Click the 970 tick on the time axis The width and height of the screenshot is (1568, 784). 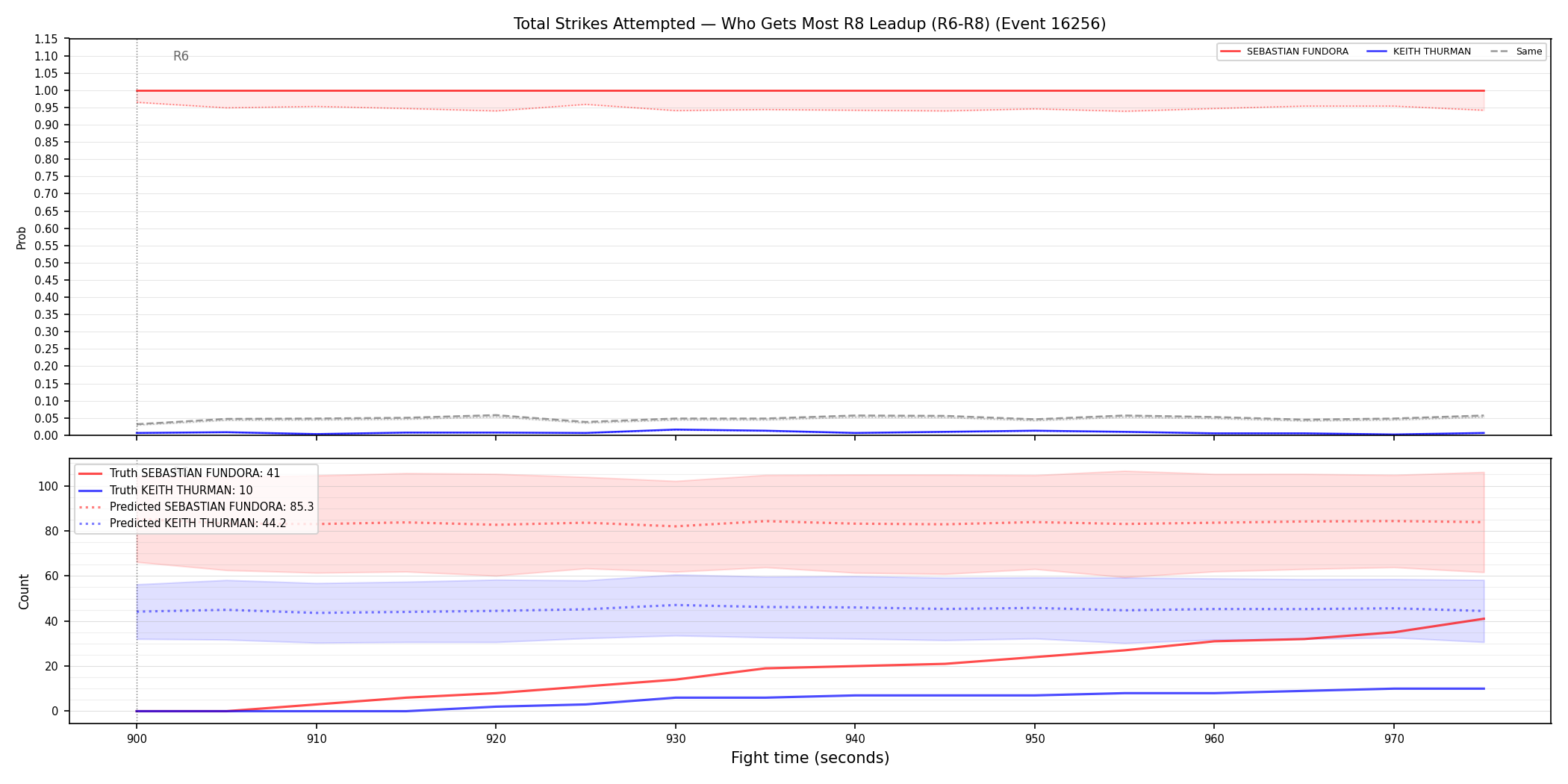1393,739
